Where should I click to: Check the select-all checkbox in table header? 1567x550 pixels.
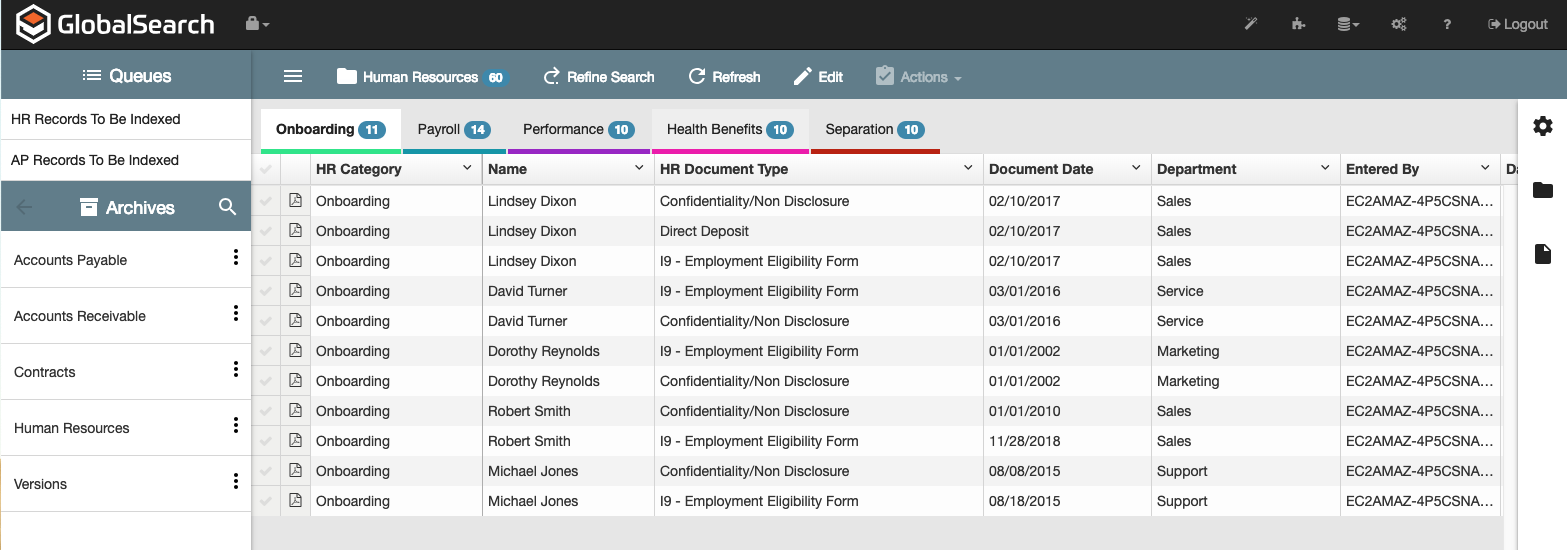point(265,170)
